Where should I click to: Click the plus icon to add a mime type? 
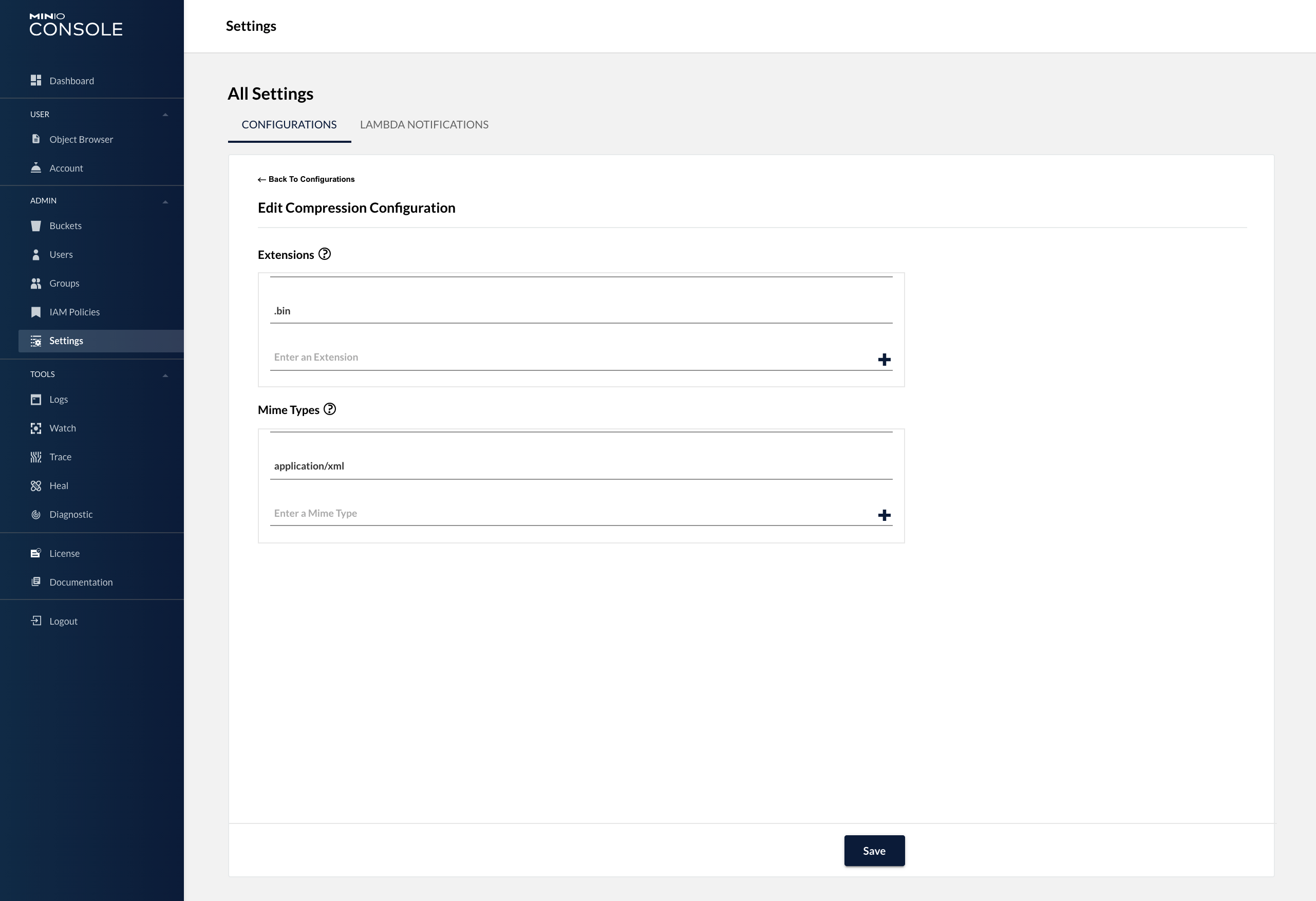[x=884, y=515]
